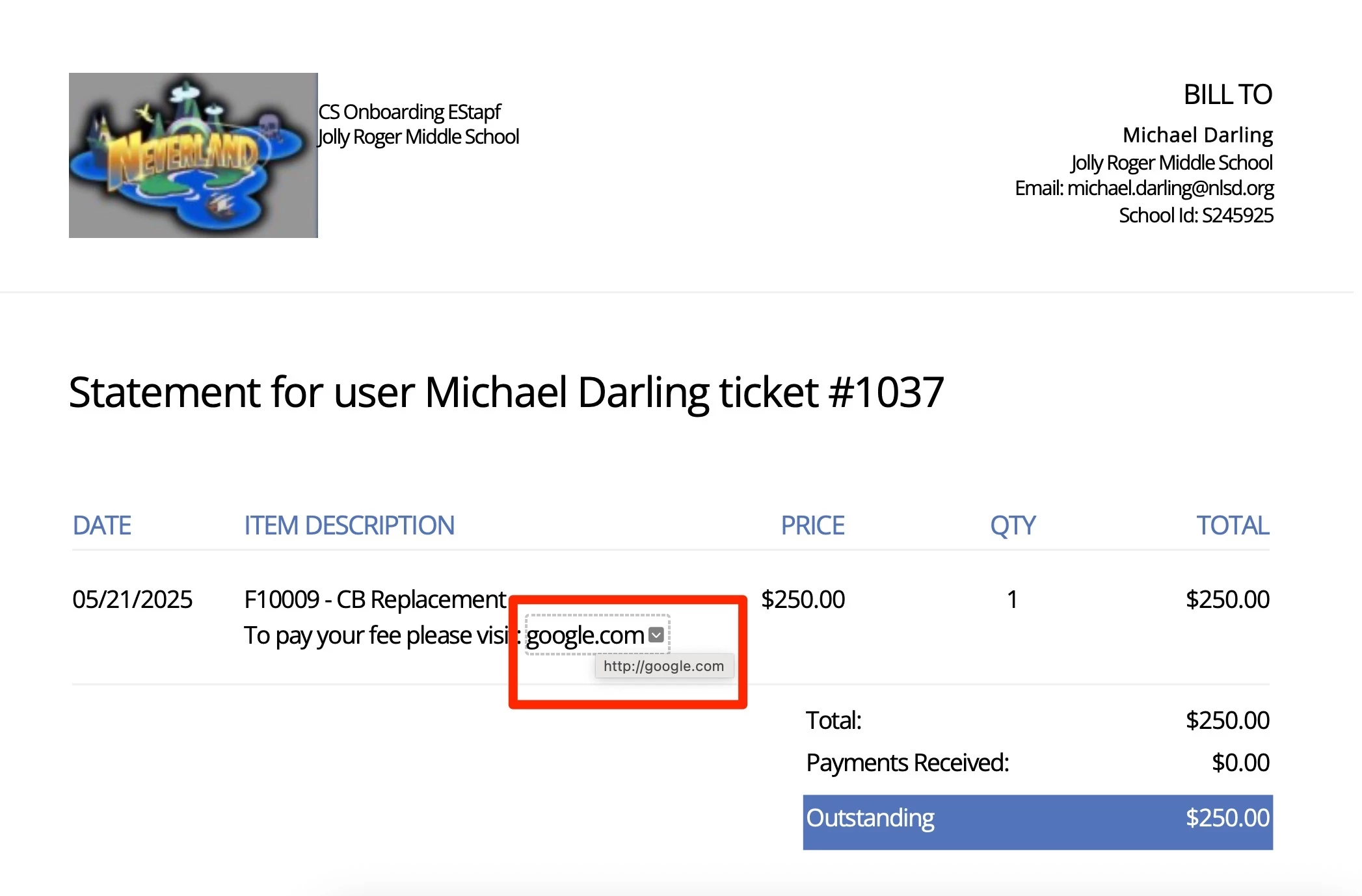Click the QTY column header
This screenshot has width=1362, height=896.
coord(1012,525)
